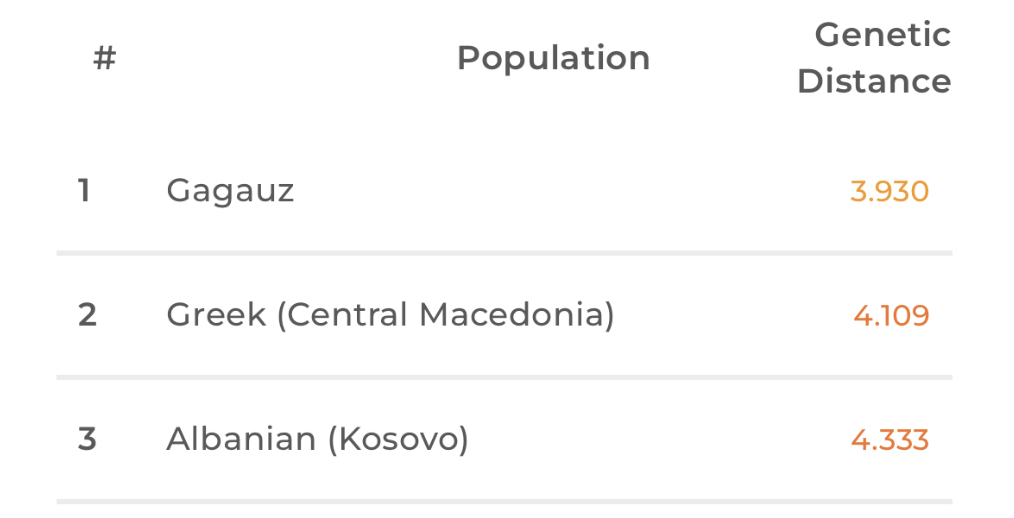Click the word "Distance" in the header
Screen dimensions: 1014x518
pos(874,82)
